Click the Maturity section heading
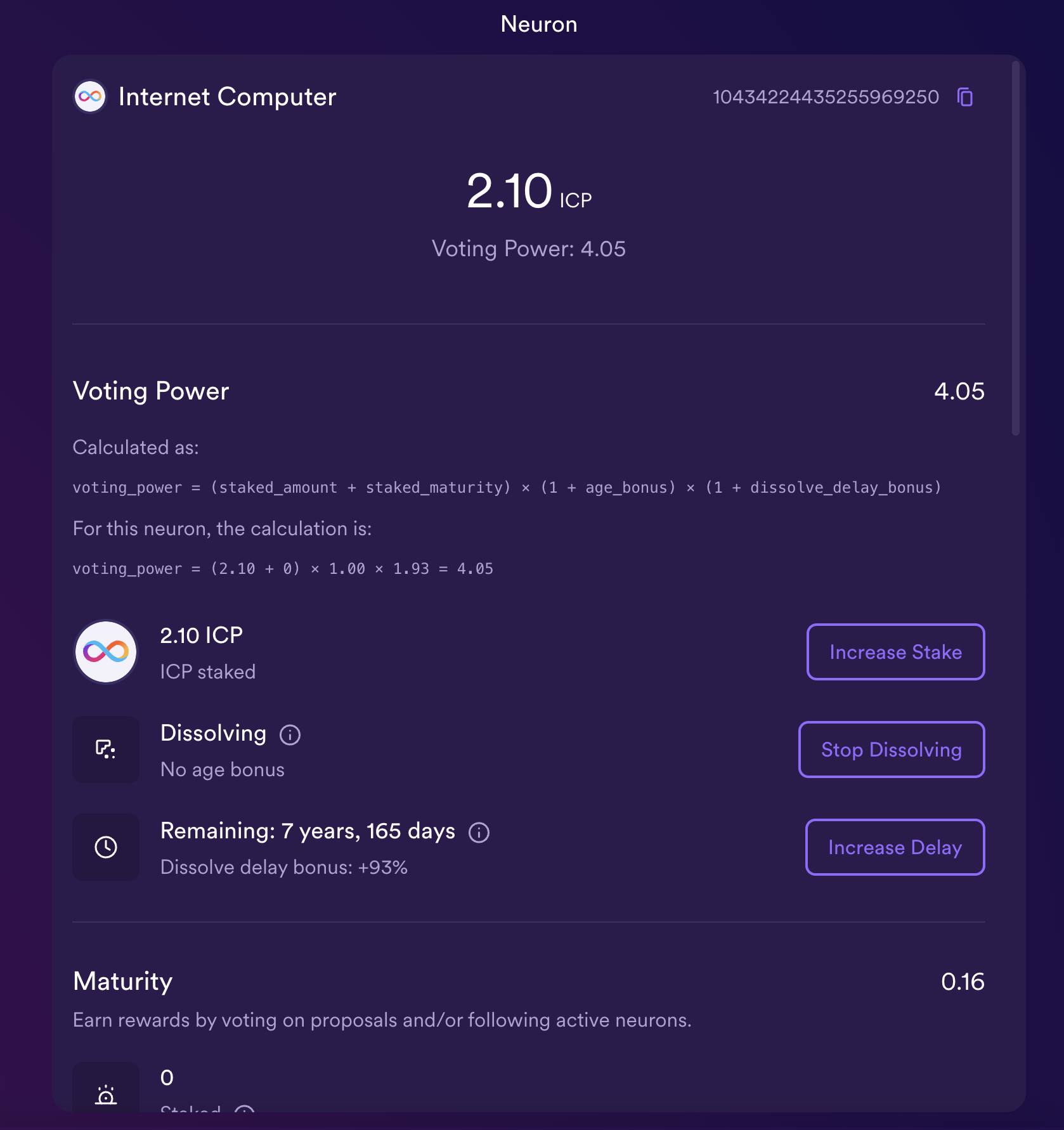The height and width of the screenshot is (1130, 1064). click(123, 981)
